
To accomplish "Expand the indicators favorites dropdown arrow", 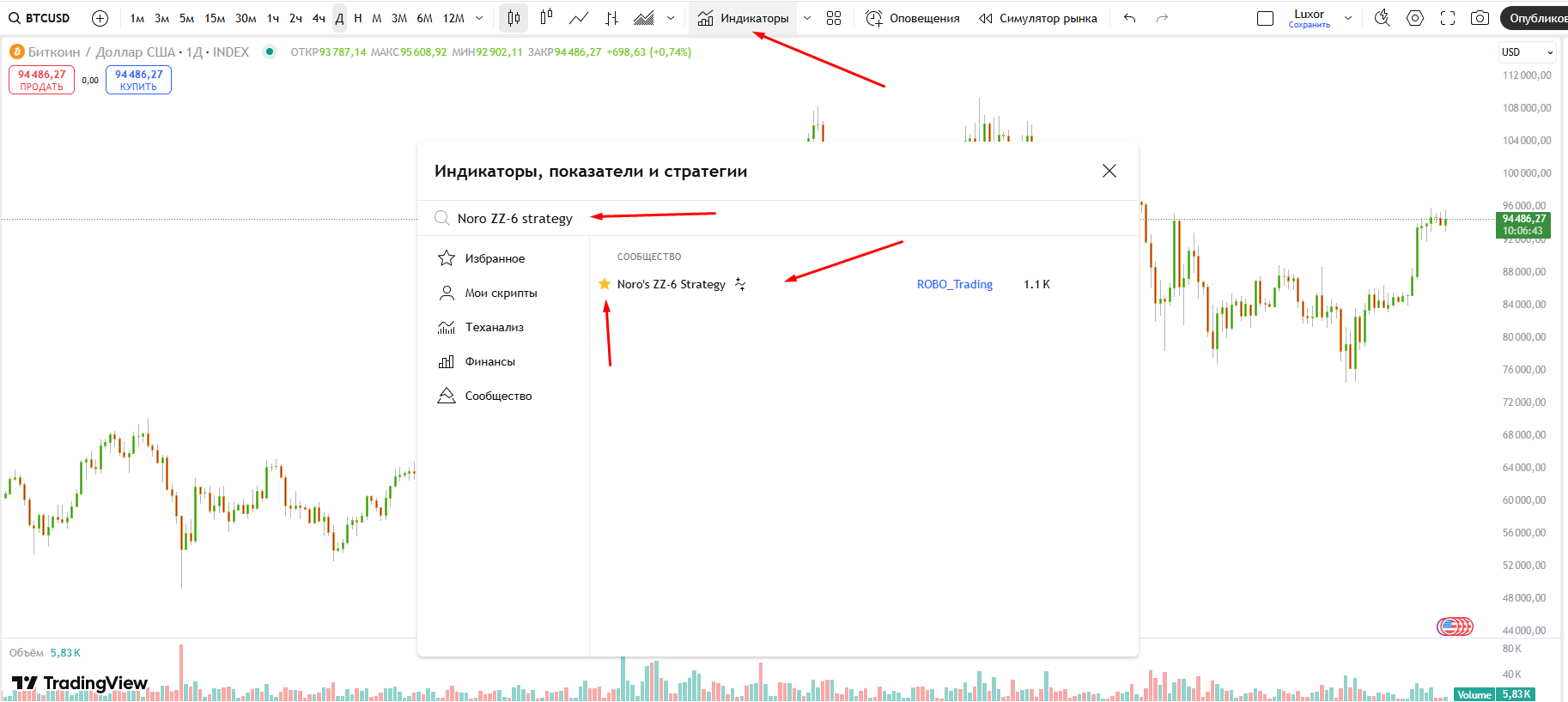I will [807, 18].
